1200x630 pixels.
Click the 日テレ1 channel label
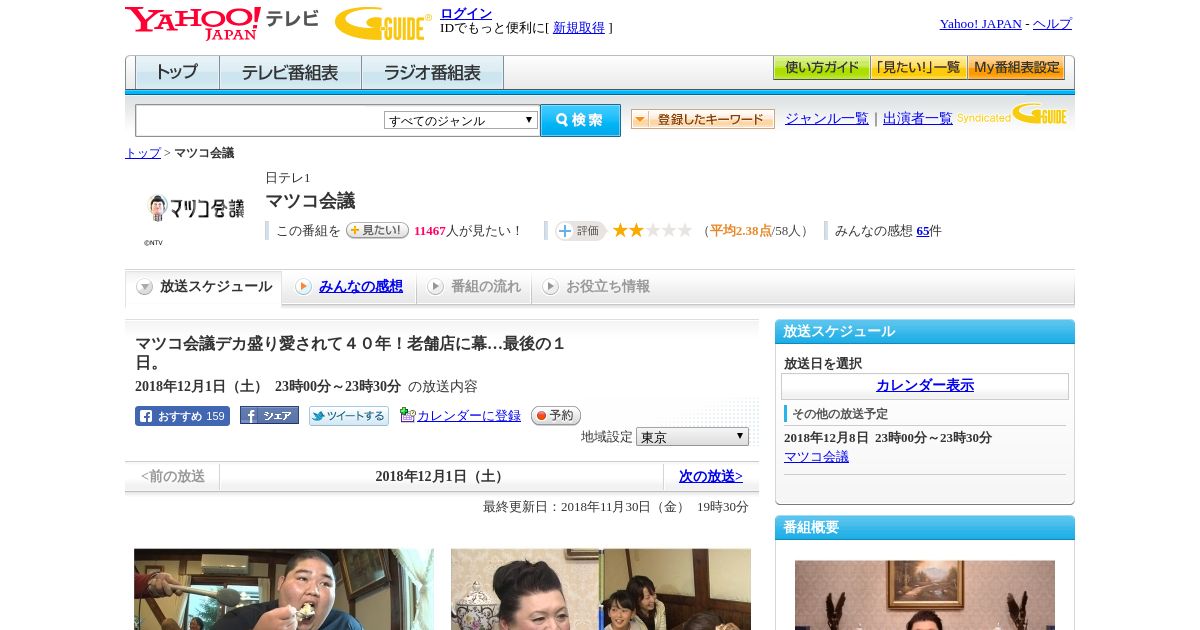point(288,178)
